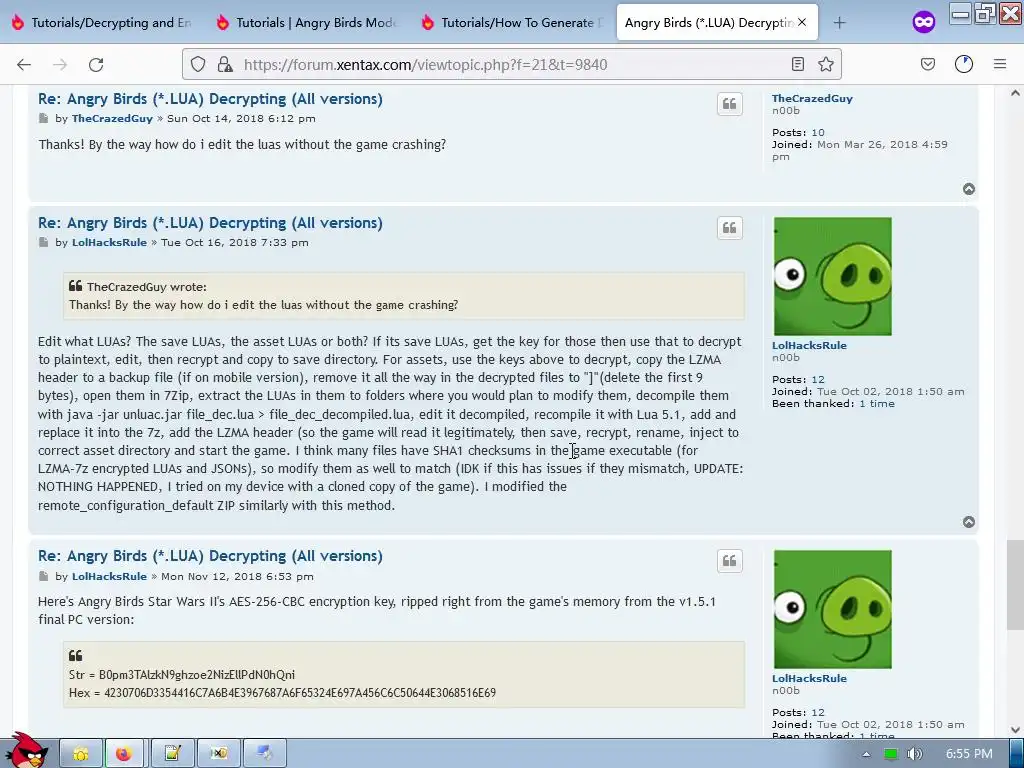Image resolution: width=1024 pixels, height=768 pixels.
Task: Click LolHacksRule pig avatar in Nov 12 post
Action: click(x=832, y=609)
